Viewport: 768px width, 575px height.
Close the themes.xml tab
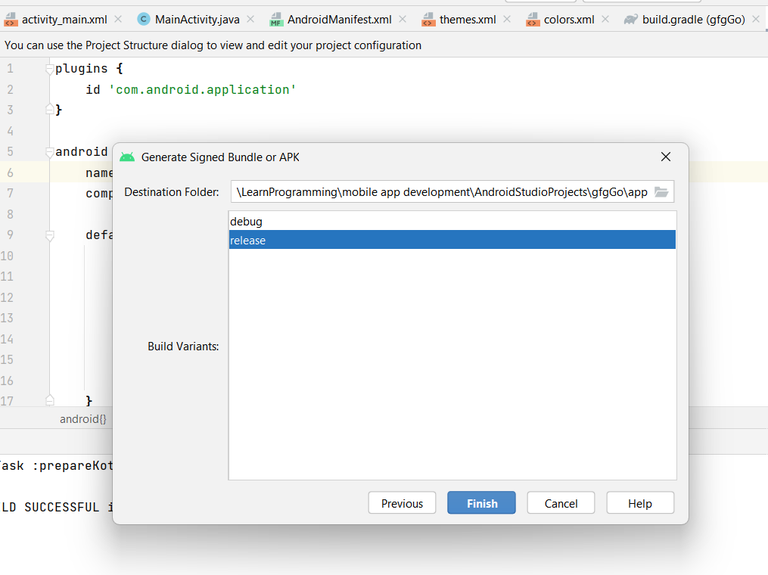pos(505,19)
